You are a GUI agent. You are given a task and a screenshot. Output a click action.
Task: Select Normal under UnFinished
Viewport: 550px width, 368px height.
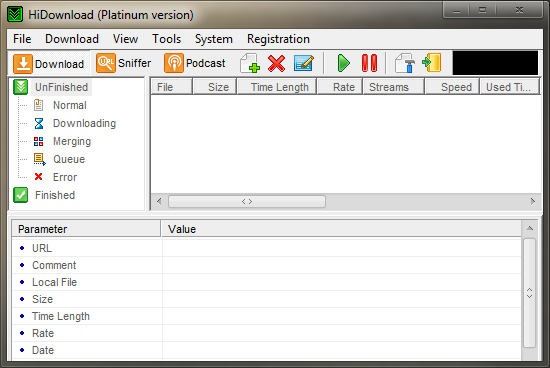tap(69, 105)
